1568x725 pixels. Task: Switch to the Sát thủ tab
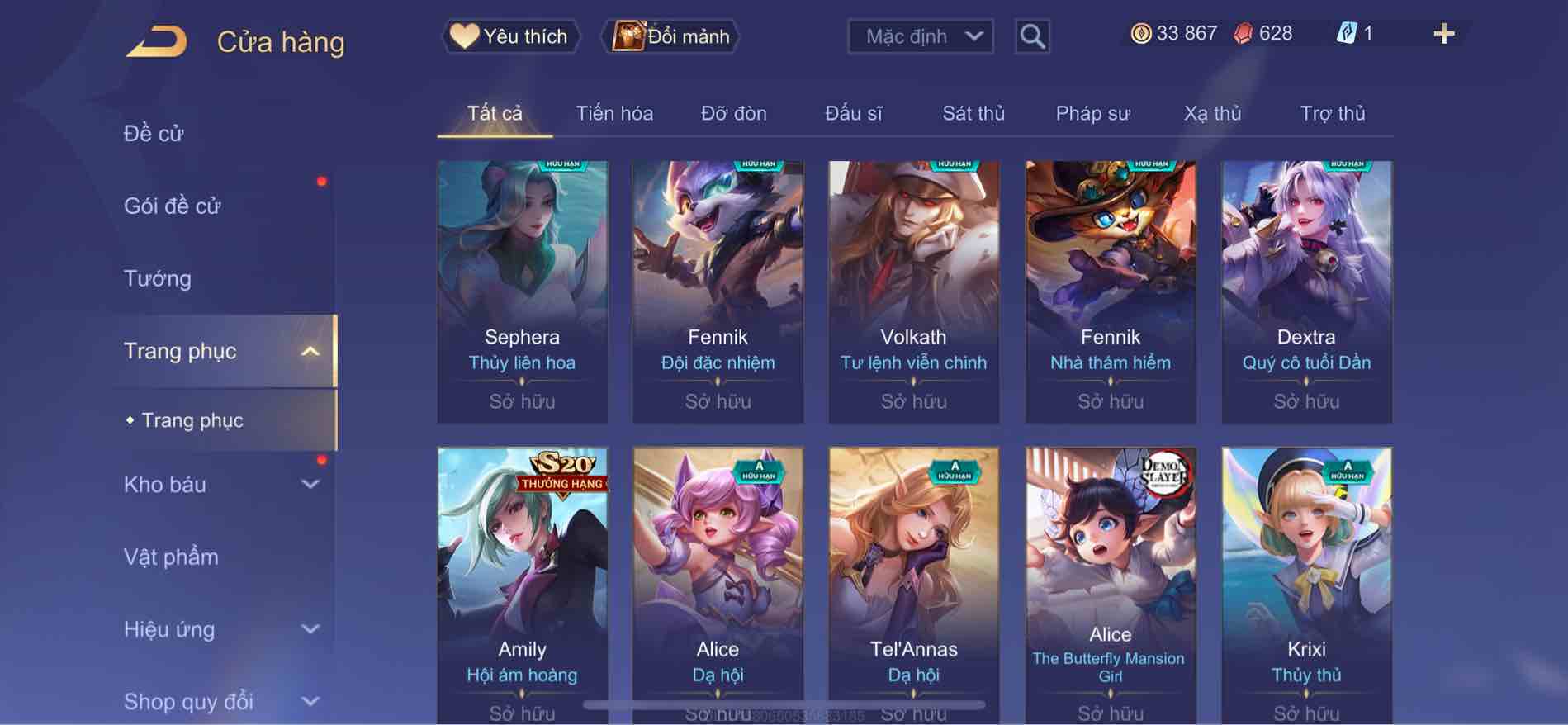pyautogui.click(x=973, y=113)
